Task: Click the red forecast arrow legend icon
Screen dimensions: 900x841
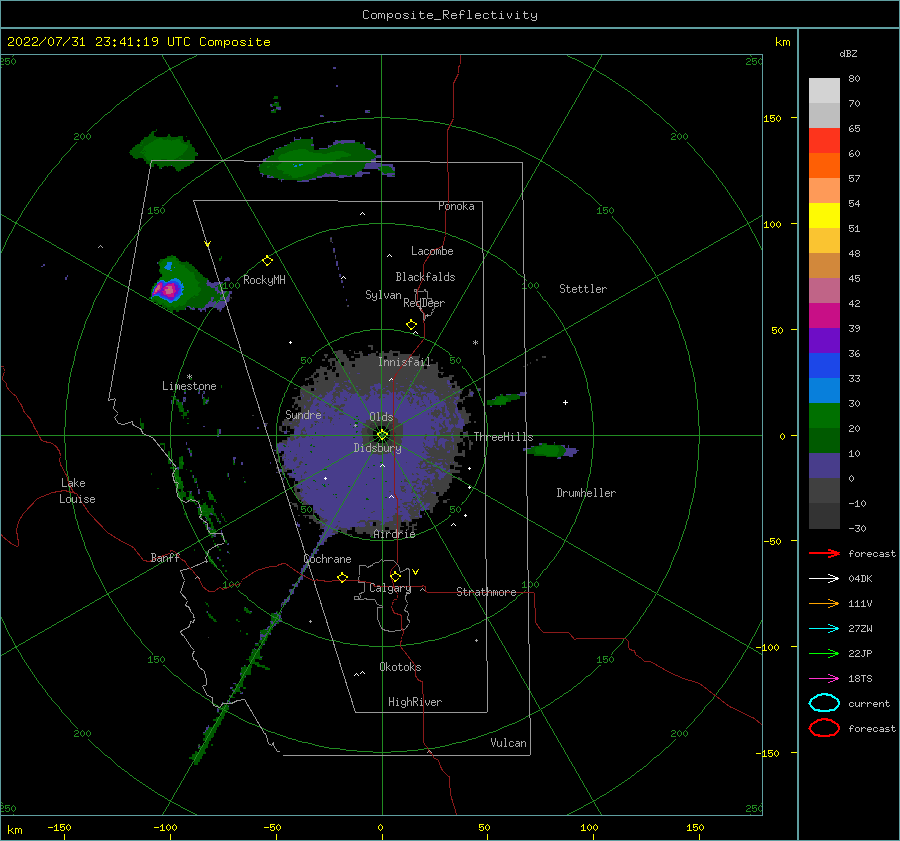Action: click(824, 553)
